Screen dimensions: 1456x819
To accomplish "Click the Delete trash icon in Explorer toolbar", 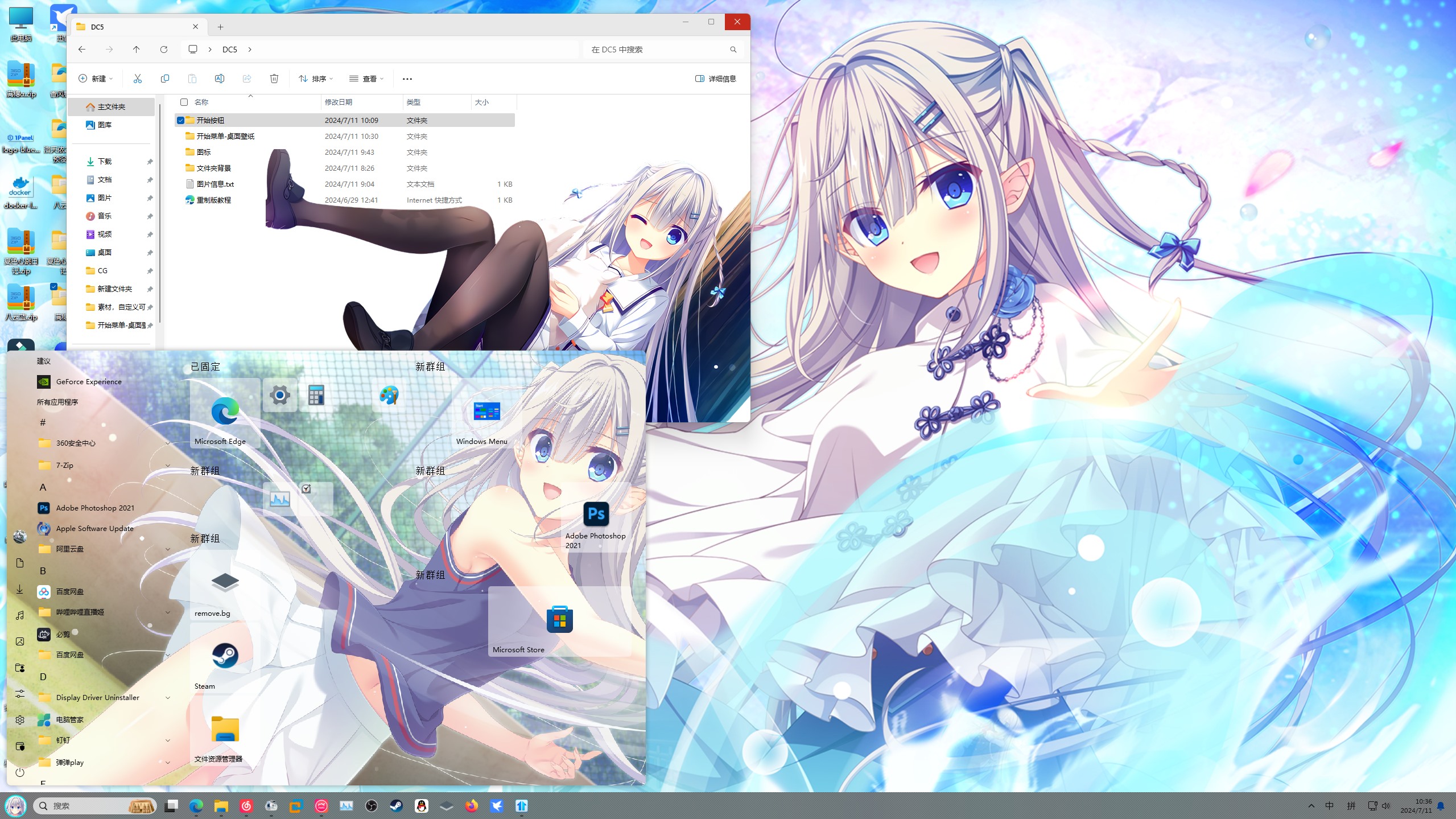I will click(x=274, y=79).
